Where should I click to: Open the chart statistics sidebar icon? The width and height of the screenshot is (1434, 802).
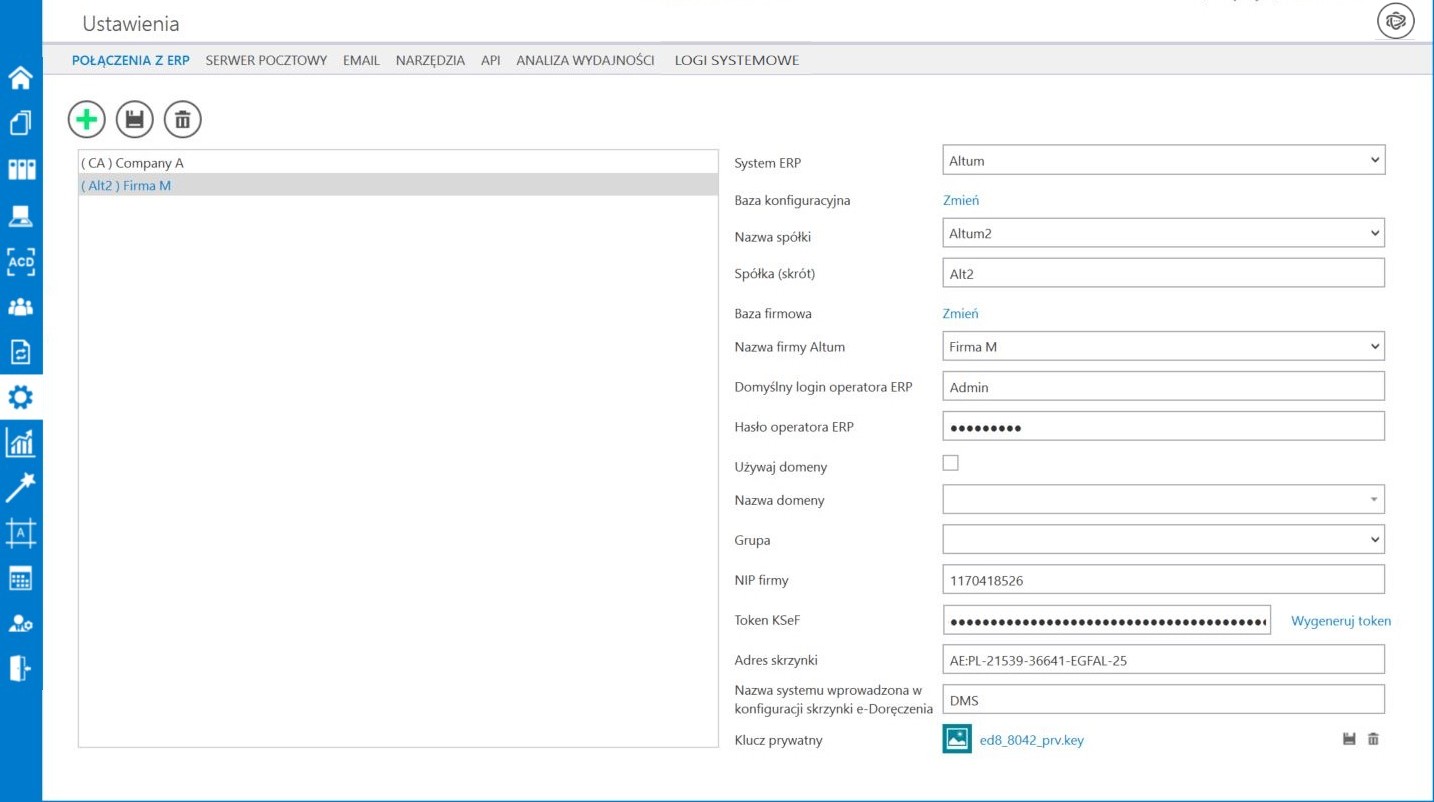21,442
